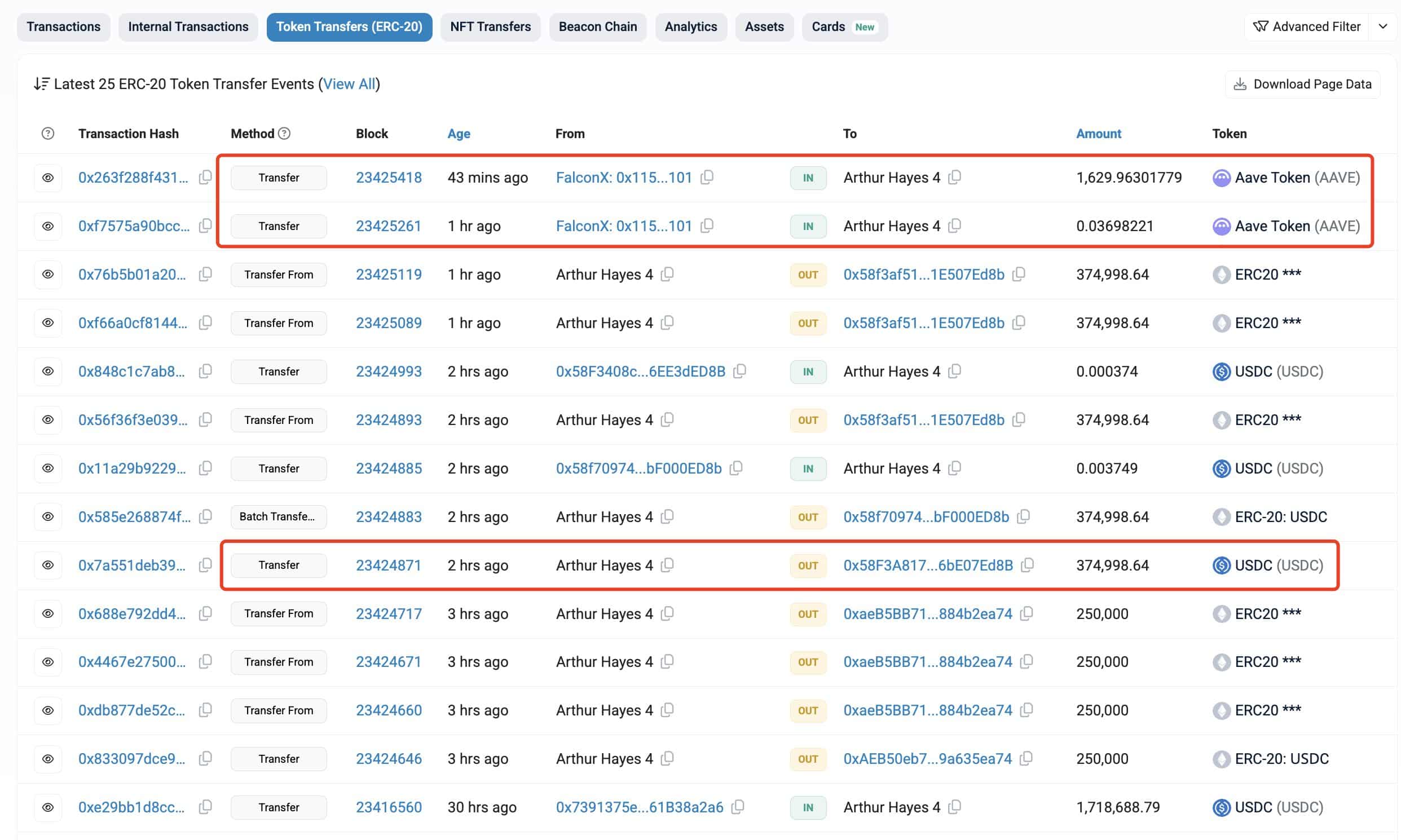Copy Arthur Hayes 4 address in 23425119 row
Image resolution: width=1401 pixels, height=840 pixels.
(x=667, y=275)
